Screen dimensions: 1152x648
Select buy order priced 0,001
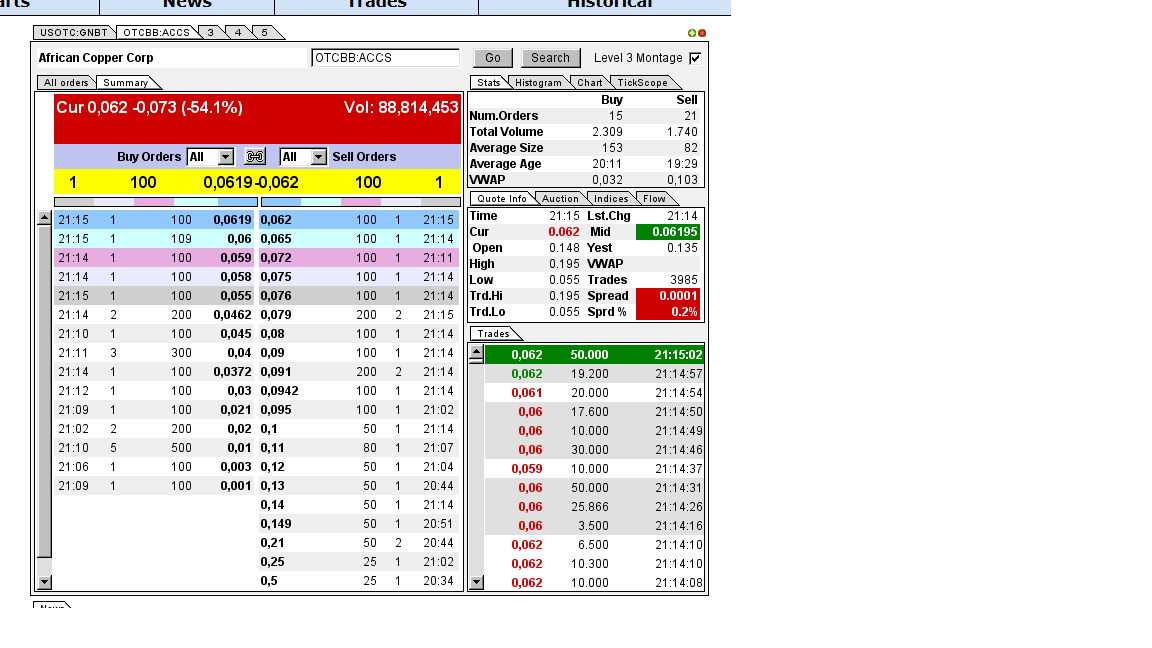pyautogui.click(x=154, y=486)
